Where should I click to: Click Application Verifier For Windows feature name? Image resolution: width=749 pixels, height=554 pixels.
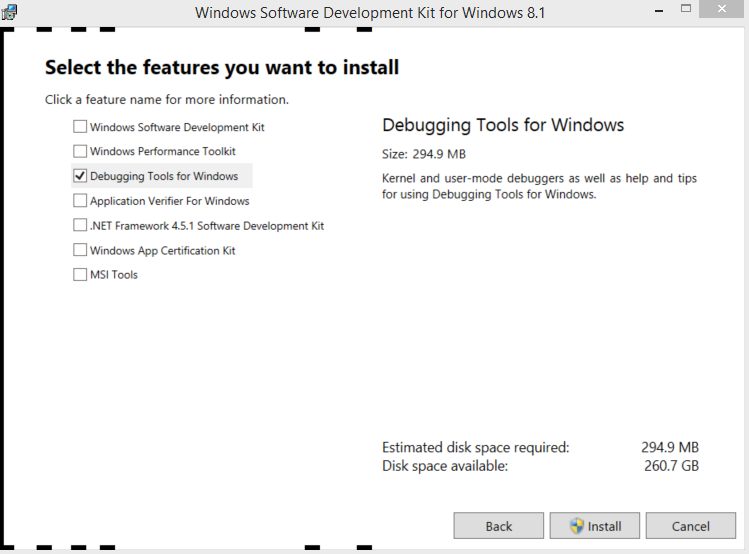170,201
